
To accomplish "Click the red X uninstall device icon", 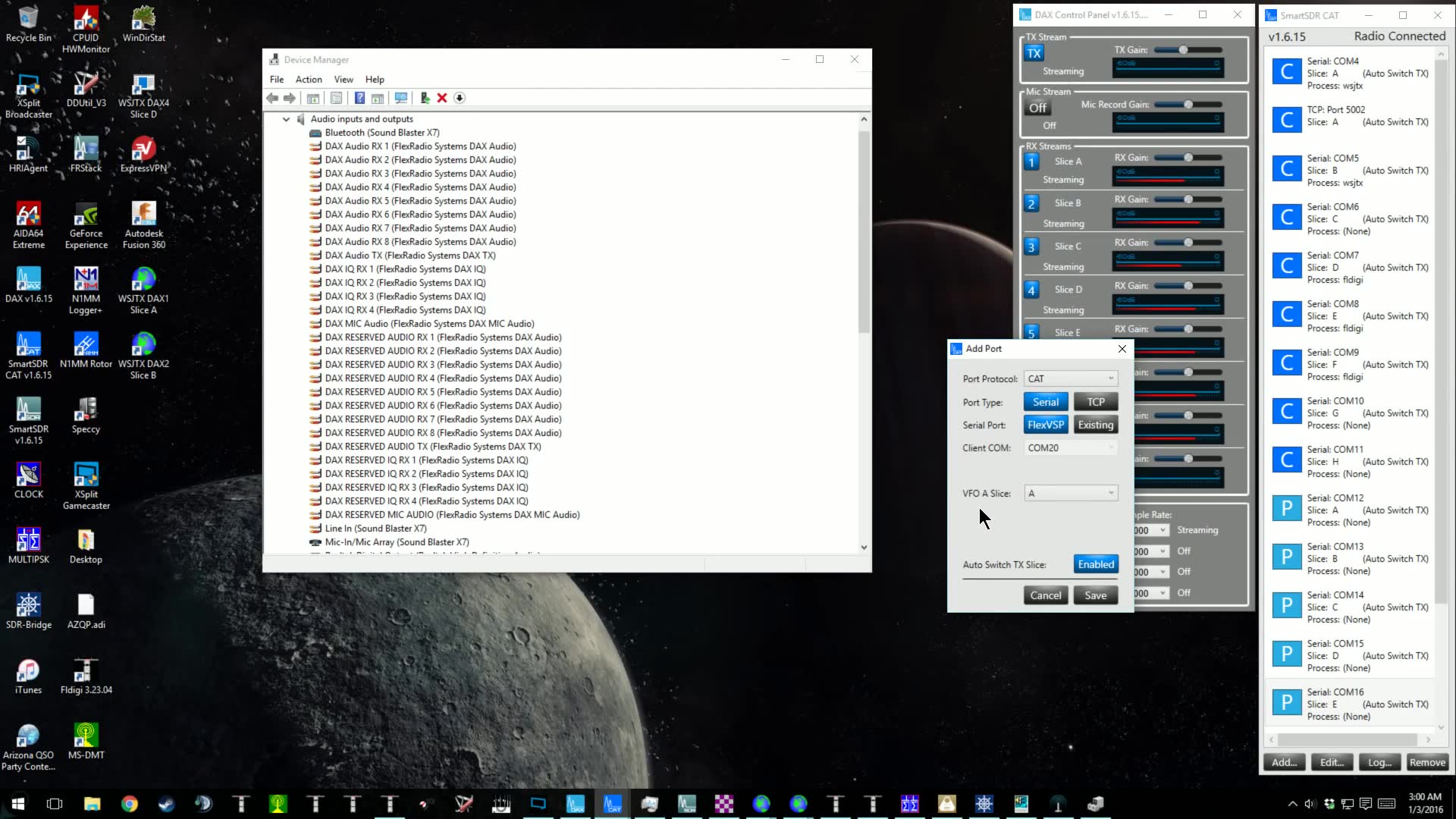I will (x=442, y=98).
